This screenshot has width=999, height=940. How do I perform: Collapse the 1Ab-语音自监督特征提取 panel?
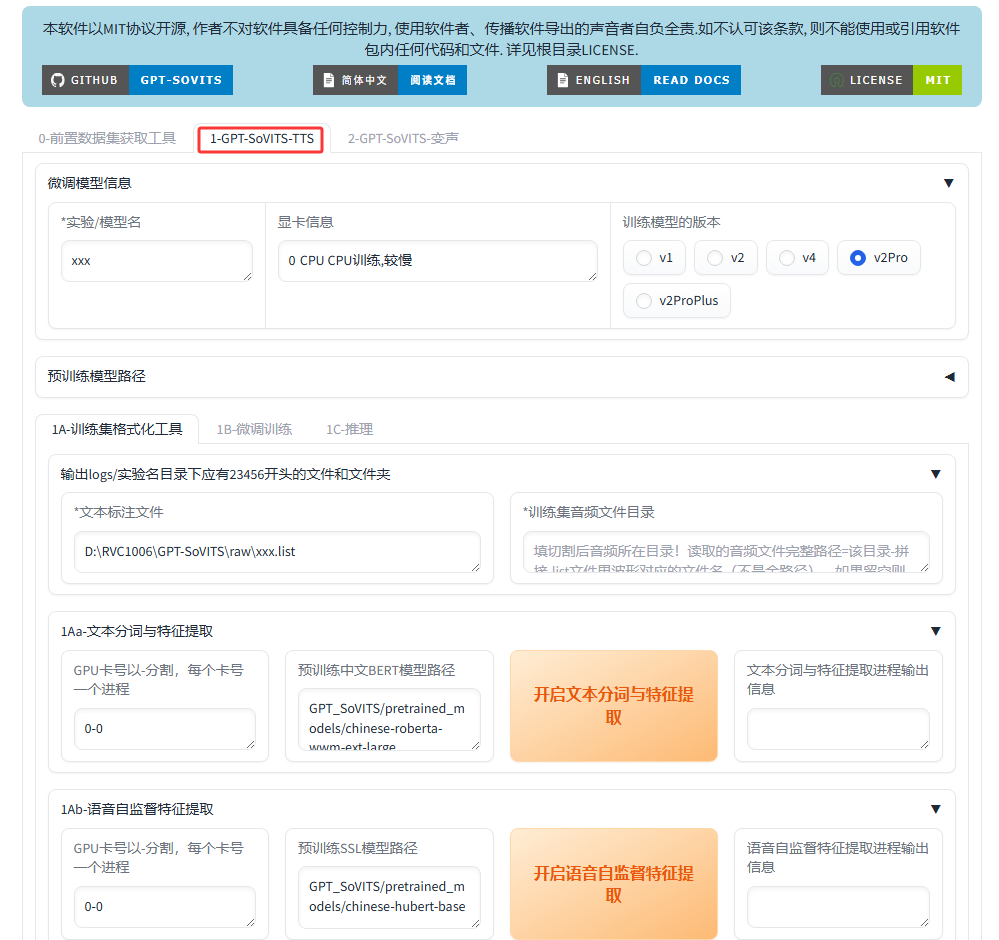point(935,809)
